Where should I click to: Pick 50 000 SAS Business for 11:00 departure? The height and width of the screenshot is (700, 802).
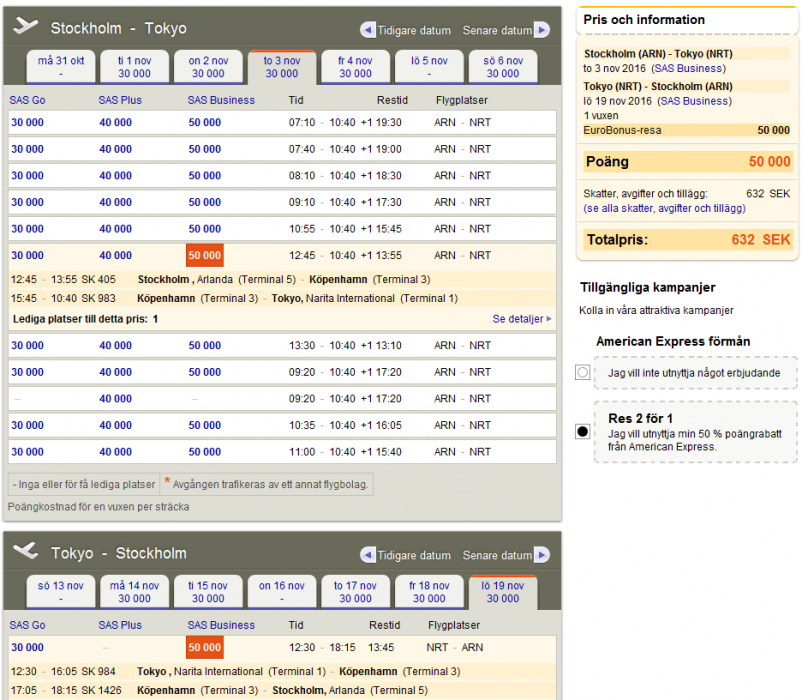205,452
